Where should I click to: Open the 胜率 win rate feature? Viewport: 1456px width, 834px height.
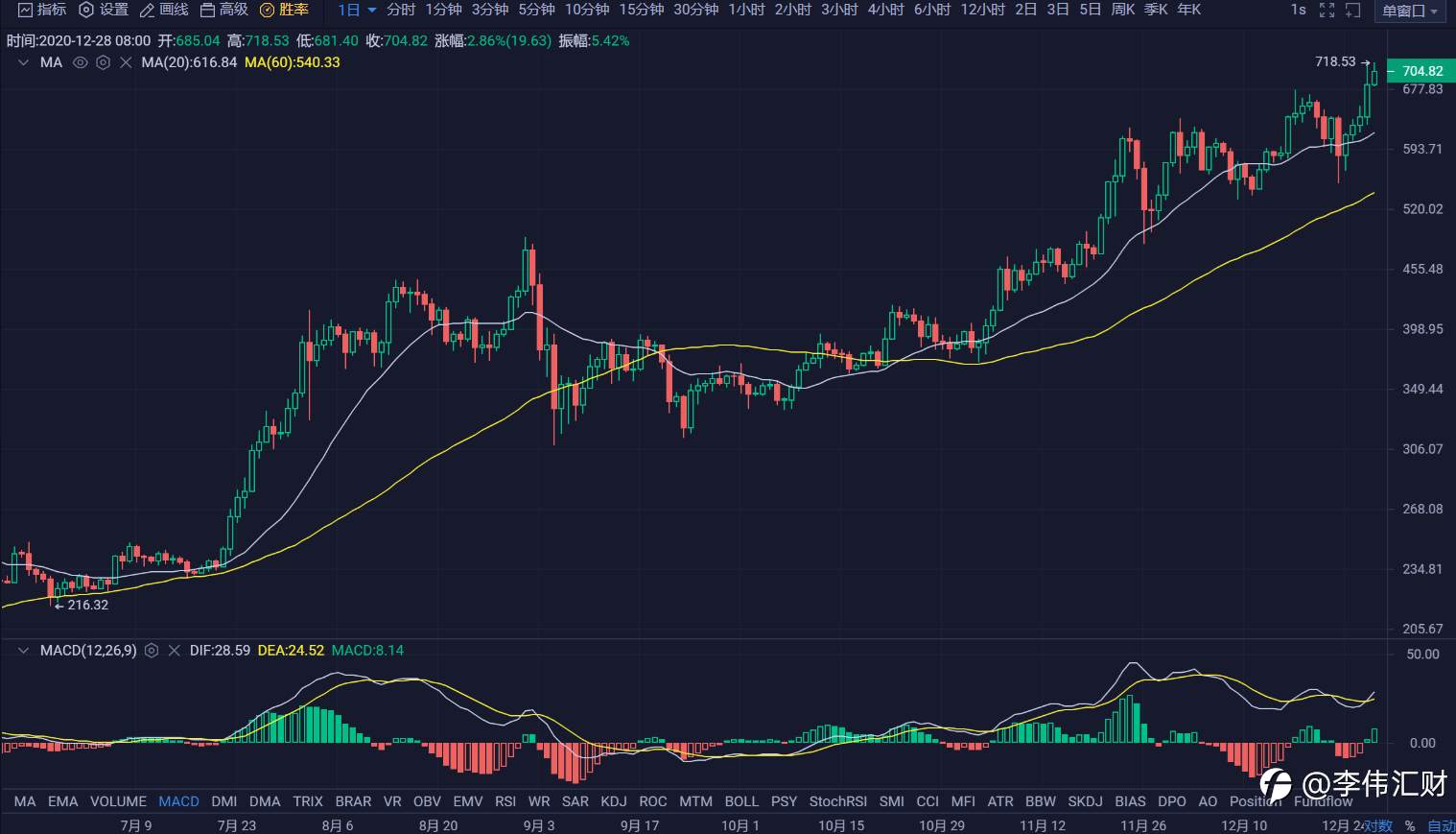pyautogui.click(x=285, y=10)
